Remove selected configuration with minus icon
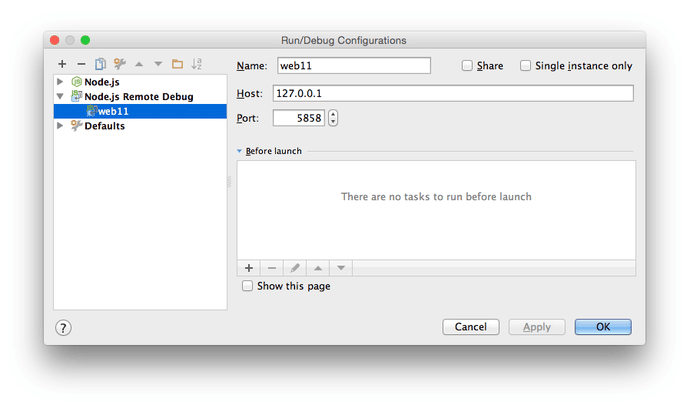This screenshot has height=402, width=700. (81, 64)
